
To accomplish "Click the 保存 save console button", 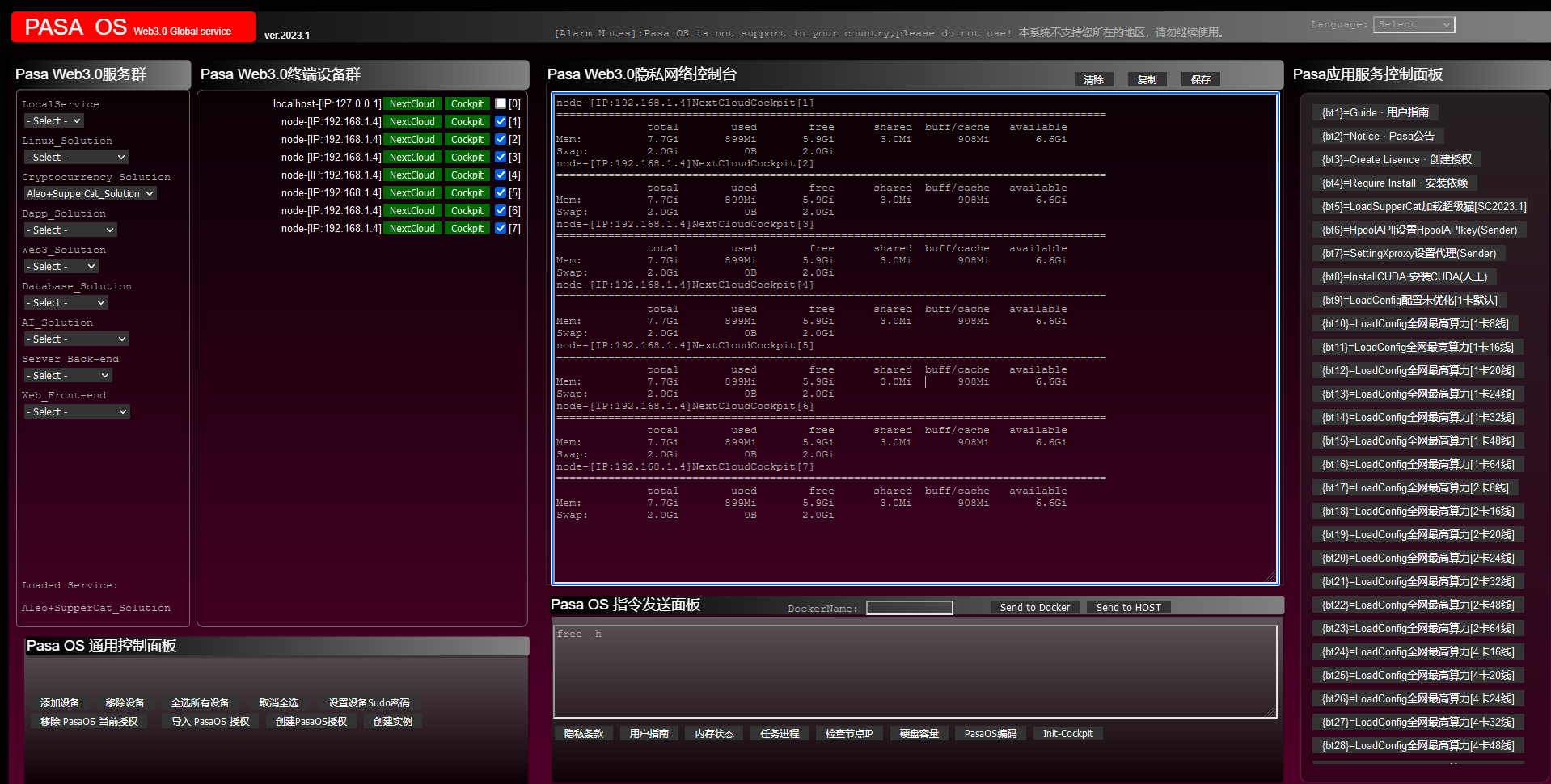I will pos(1201,79).
